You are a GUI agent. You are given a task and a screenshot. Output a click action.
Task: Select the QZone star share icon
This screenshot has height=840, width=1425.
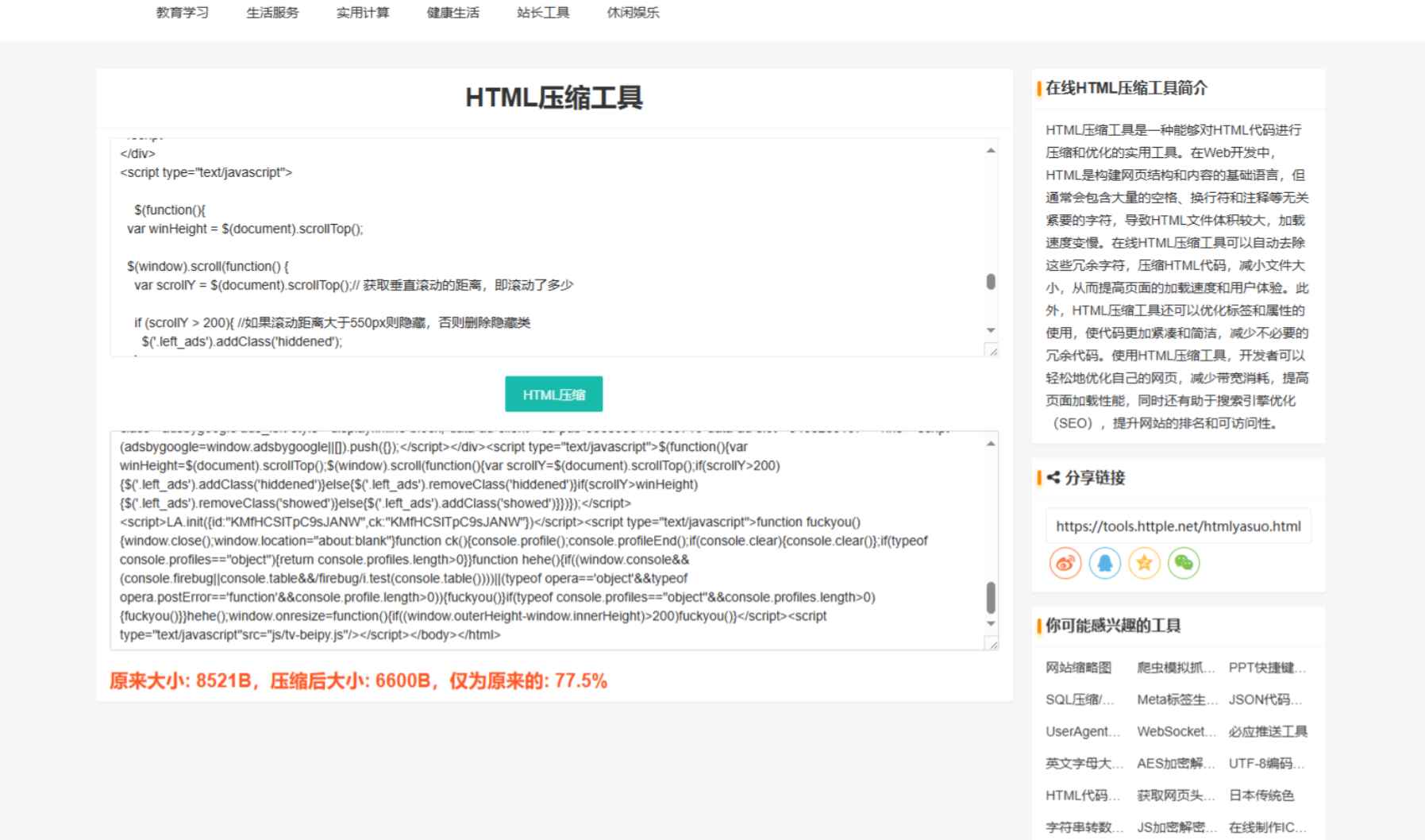coord(1144,564)
